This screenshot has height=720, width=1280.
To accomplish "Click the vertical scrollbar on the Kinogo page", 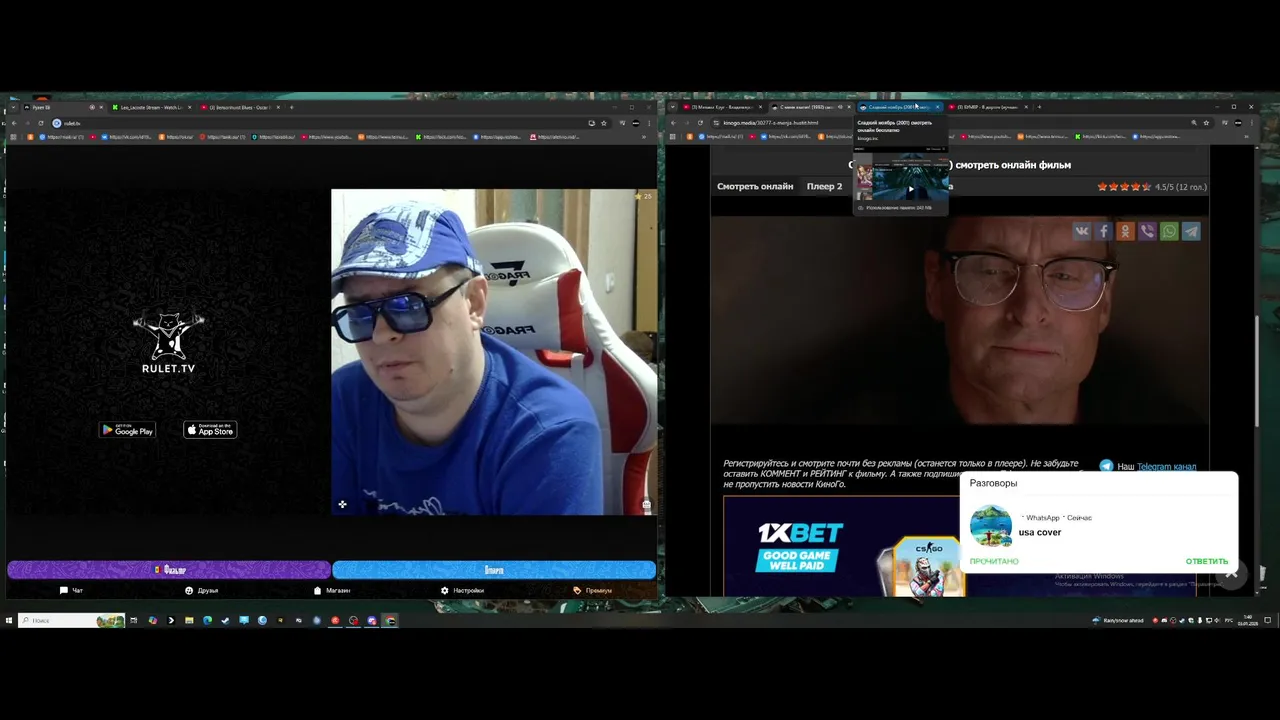I will click(x=1257, y=370).
